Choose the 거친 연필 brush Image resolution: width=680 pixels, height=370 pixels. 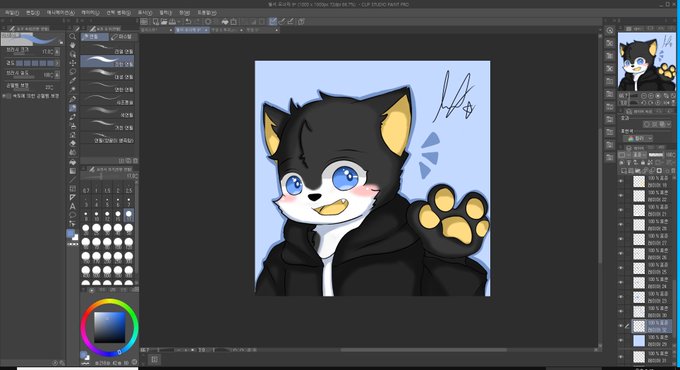coord(108,126)
